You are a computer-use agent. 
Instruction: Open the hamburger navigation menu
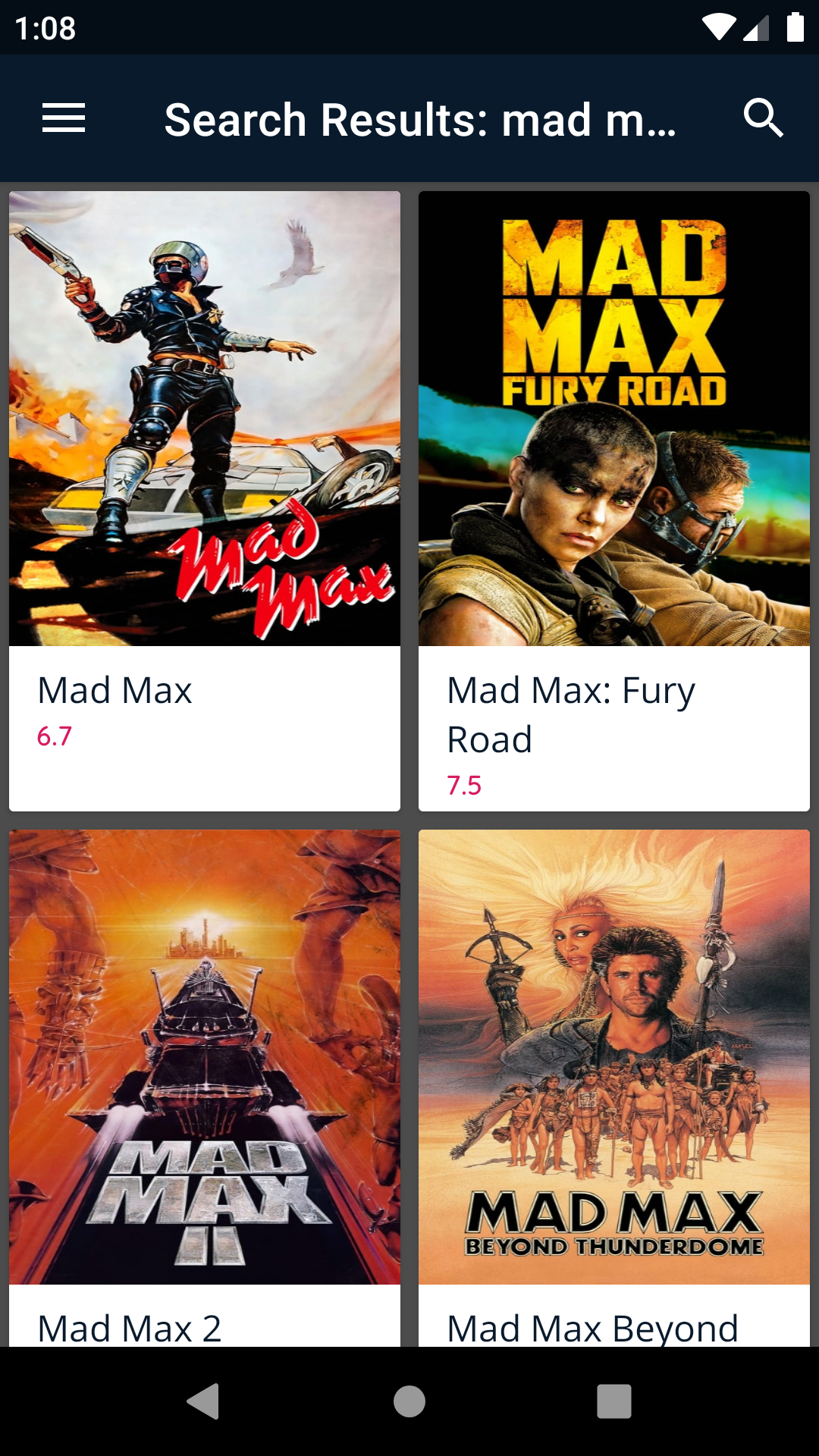[64, 118]
